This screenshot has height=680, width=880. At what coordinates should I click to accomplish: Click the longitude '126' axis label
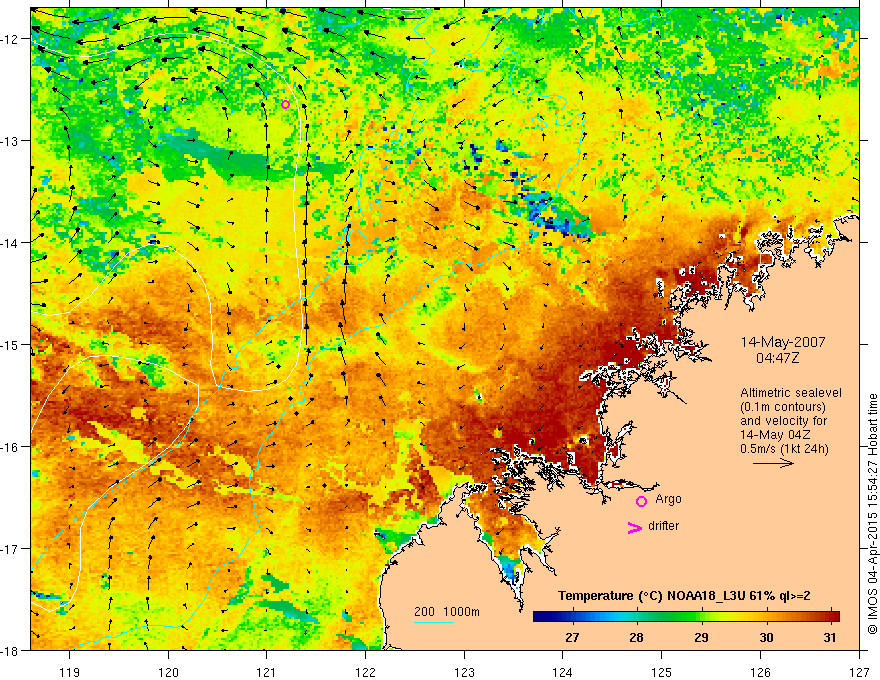tap(760, 672)
